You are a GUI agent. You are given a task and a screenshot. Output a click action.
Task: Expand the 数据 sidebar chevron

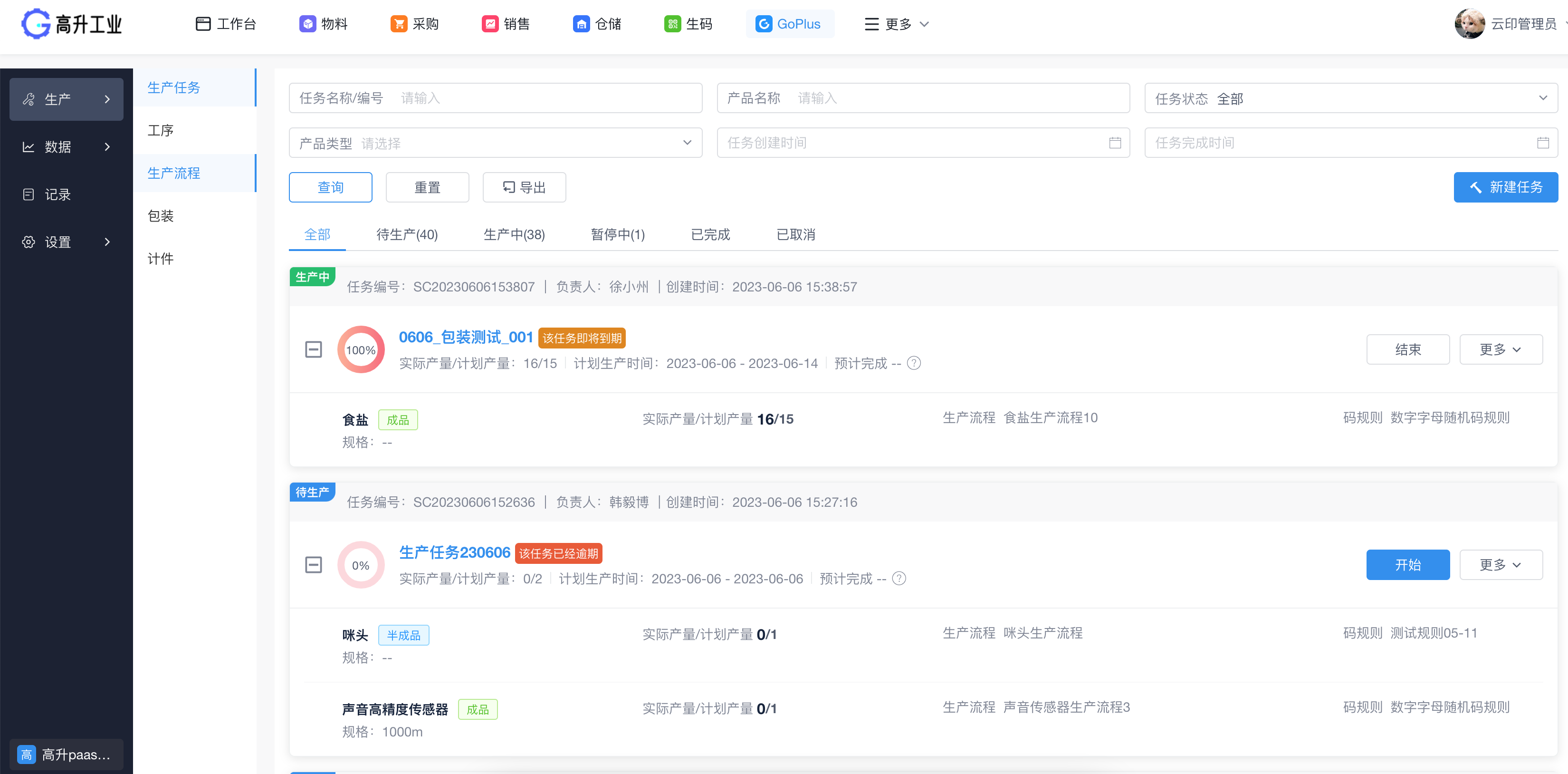pos(107,147)
